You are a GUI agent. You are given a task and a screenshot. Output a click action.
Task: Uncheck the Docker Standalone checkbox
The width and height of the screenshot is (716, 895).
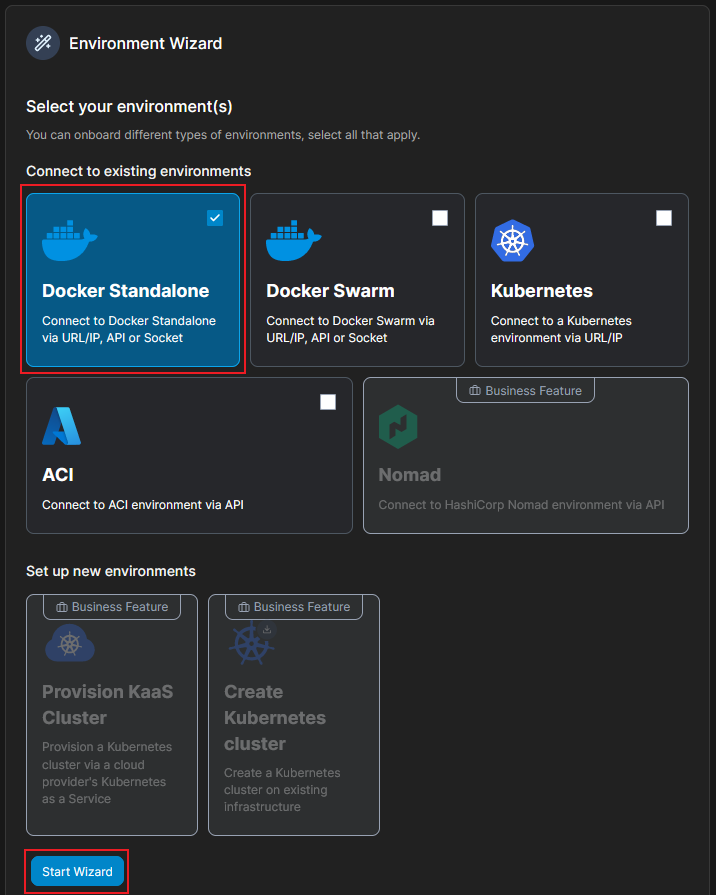coord(215,218)
